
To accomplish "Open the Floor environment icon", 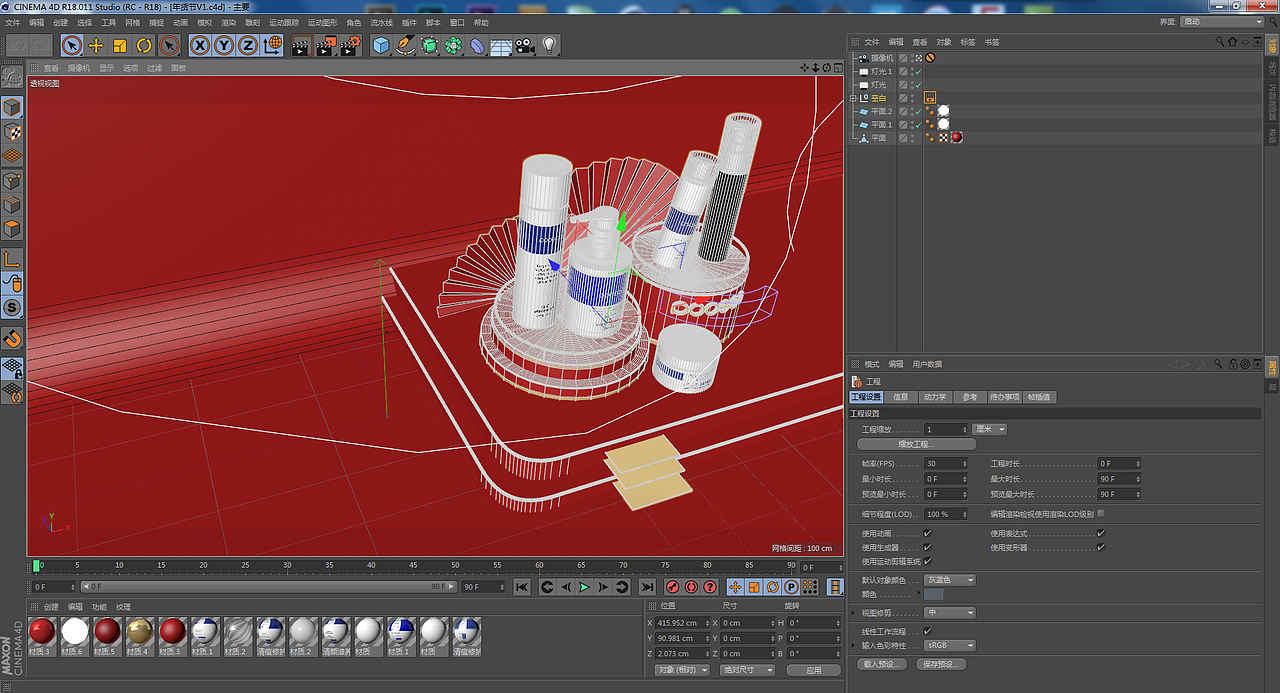I will (x=501, y=45).
